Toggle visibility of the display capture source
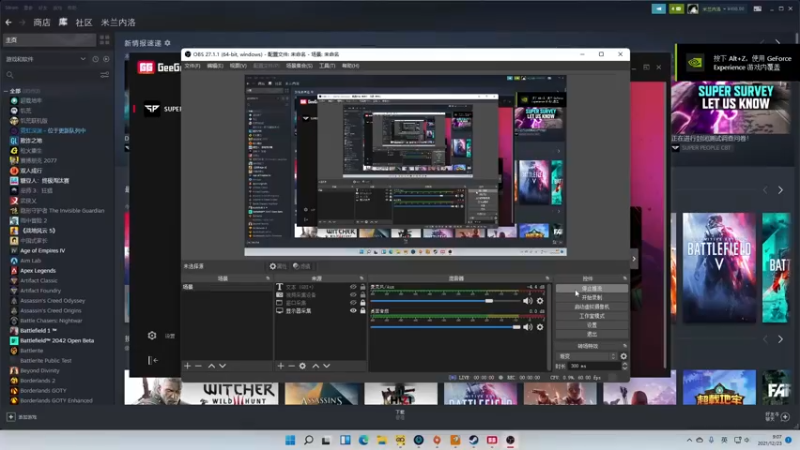800x450 pixels. [353, 310]
